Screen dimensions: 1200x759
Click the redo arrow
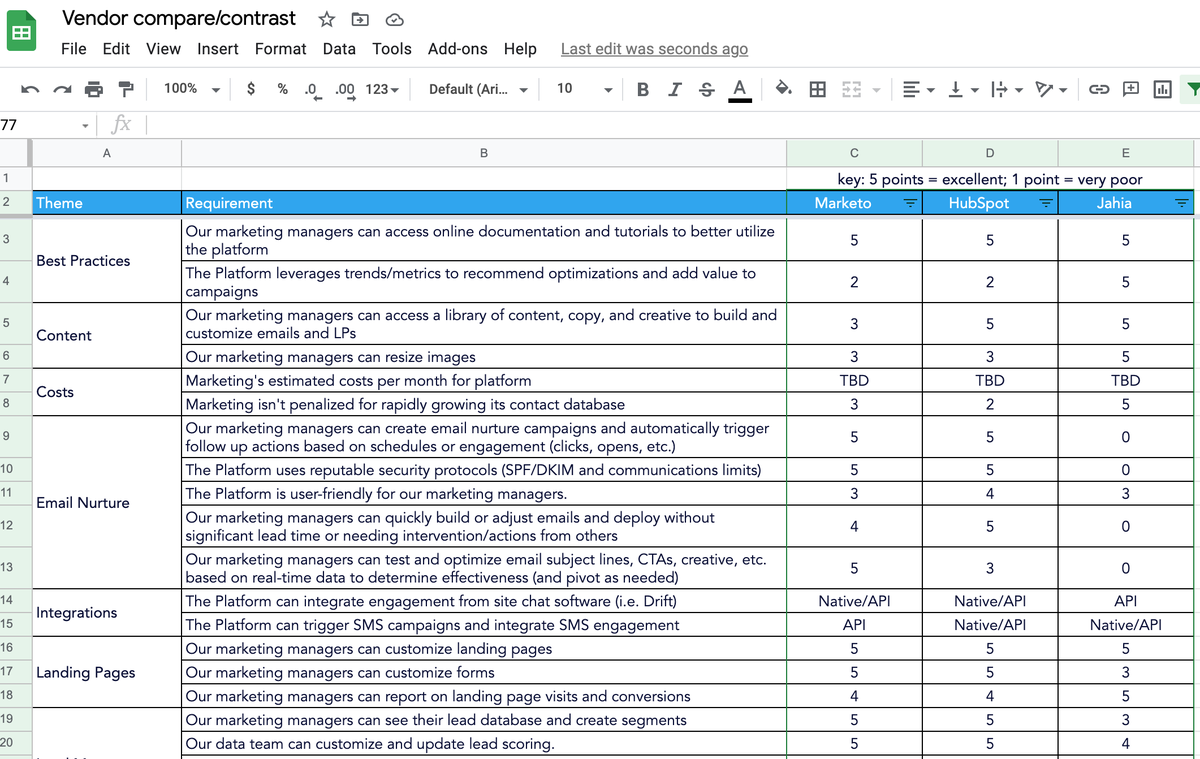62,89
